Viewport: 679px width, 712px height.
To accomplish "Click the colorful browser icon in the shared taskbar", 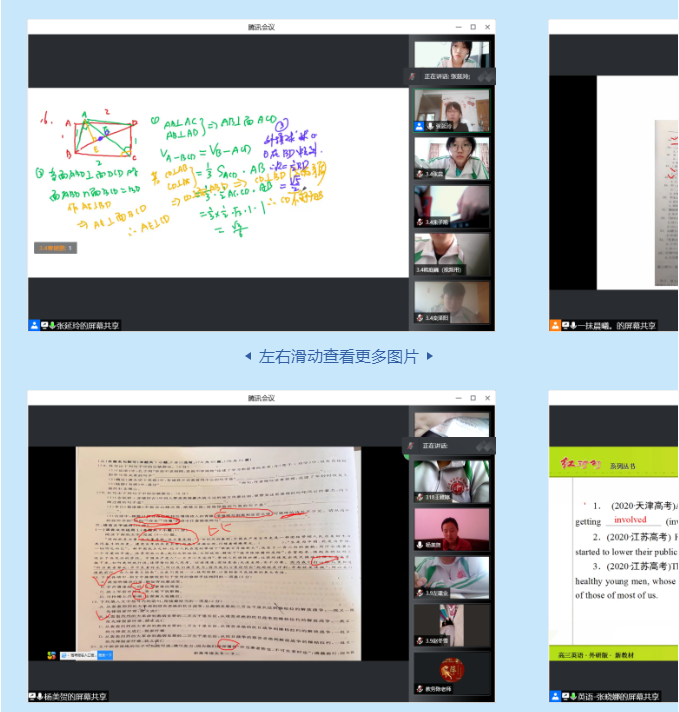I will (x=51, y=655).
